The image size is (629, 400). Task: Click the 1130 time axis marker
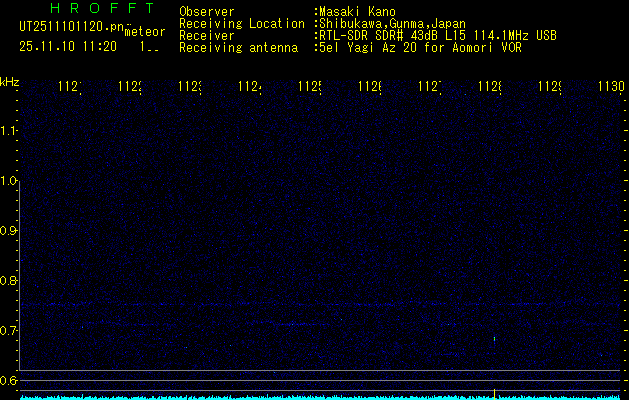pyautogui.click(x=611, y=86)
